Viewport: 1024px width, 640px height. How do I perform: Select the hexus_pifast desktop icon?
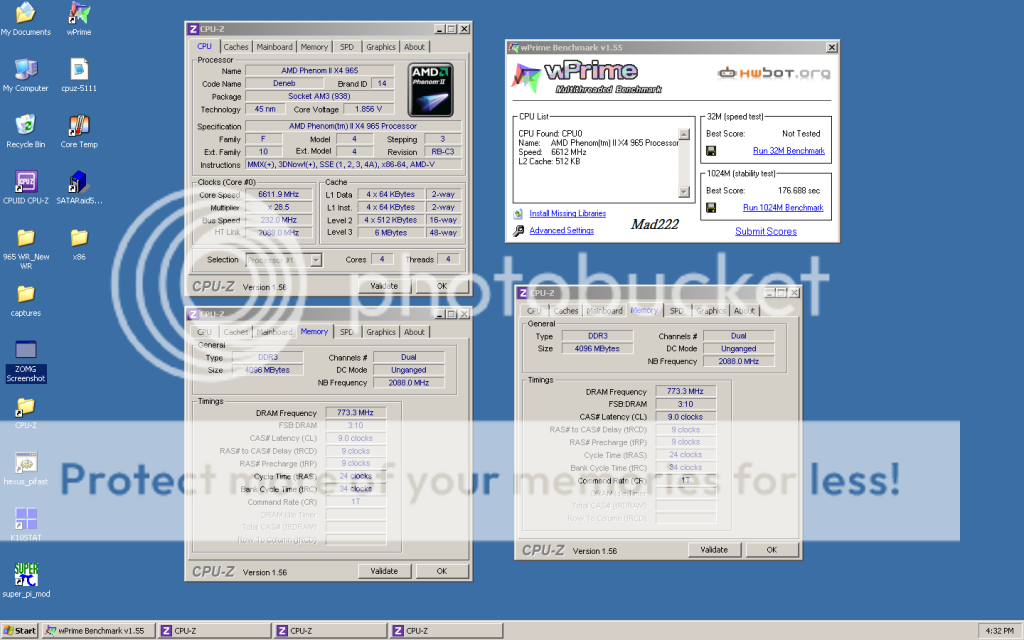click(26, 463)
